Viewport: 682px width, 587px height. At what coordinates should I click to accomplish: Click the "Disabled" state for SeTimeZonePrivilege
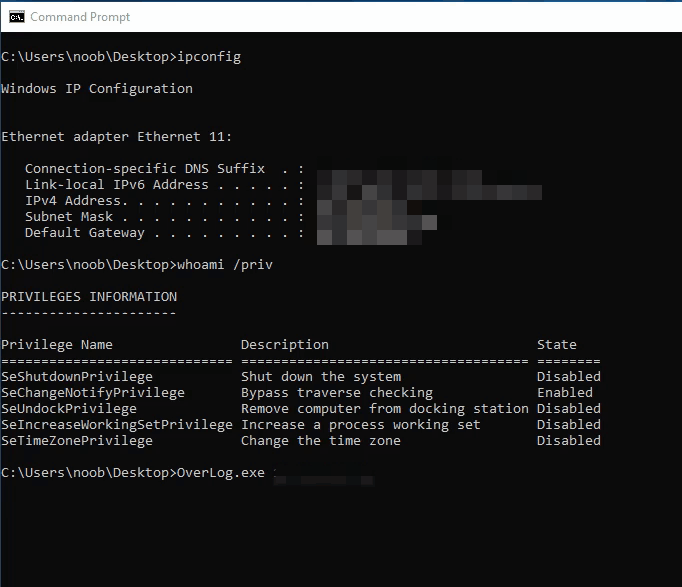(x=568, y=441)
